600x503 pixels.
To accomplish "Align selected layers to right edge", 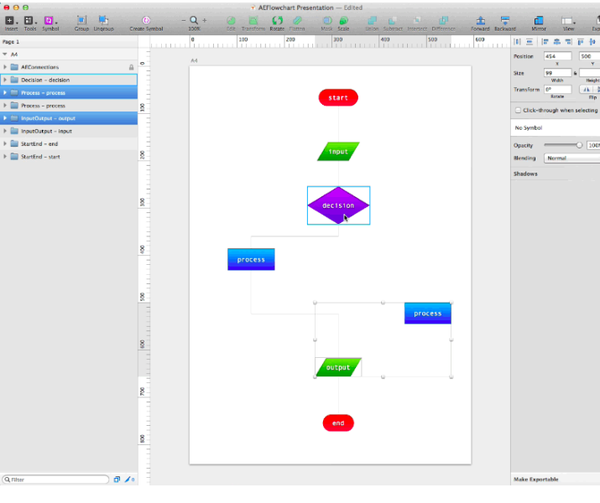I will [569, 42].
